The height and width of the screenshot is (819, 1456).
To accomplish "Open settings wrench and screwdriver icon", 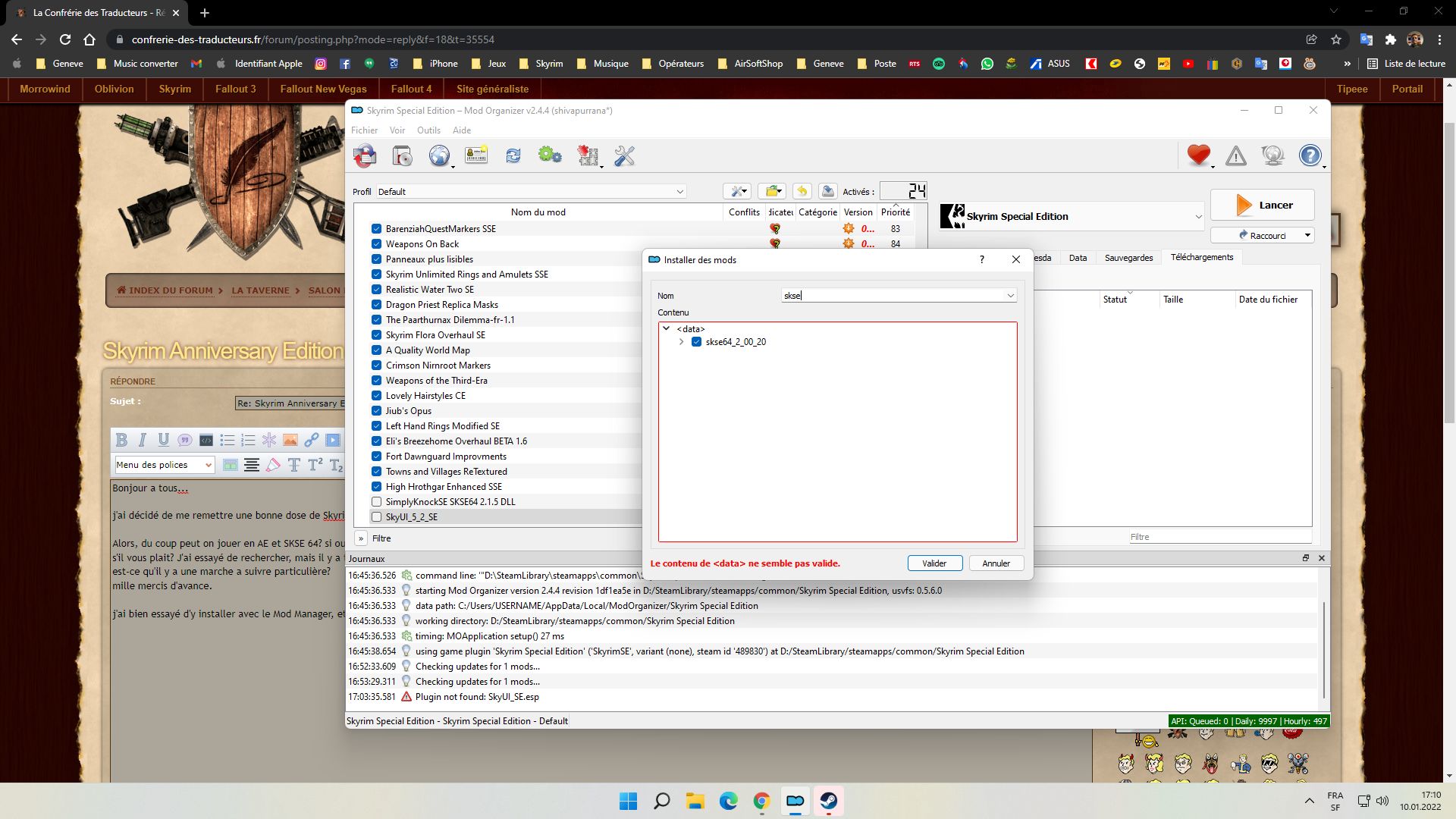I will point(624,156).
